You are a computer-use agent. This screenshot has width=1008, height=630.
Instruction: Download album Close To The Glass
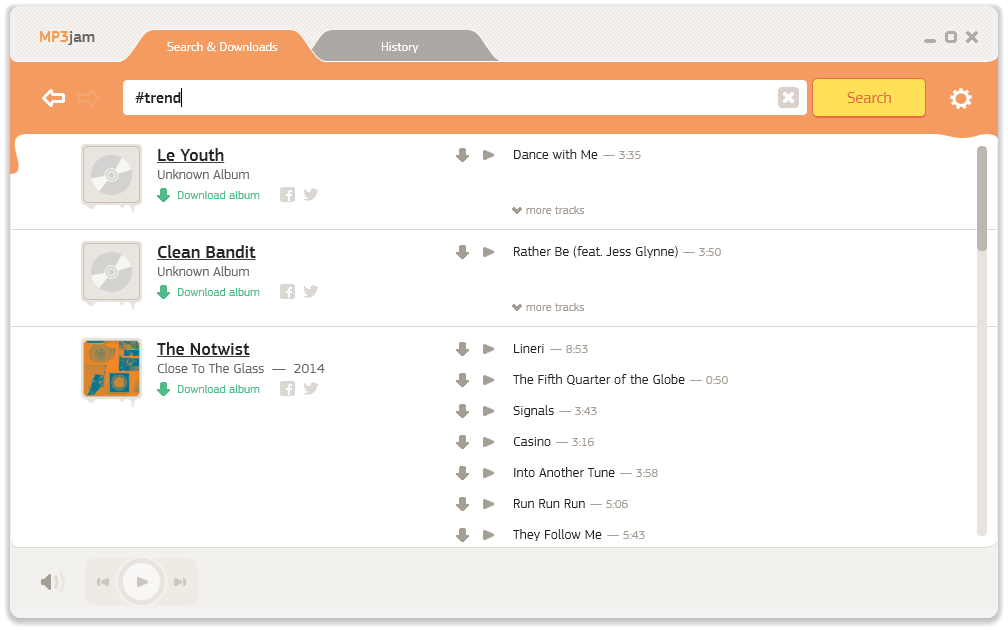pyautogui.click(x=209, y=390)
